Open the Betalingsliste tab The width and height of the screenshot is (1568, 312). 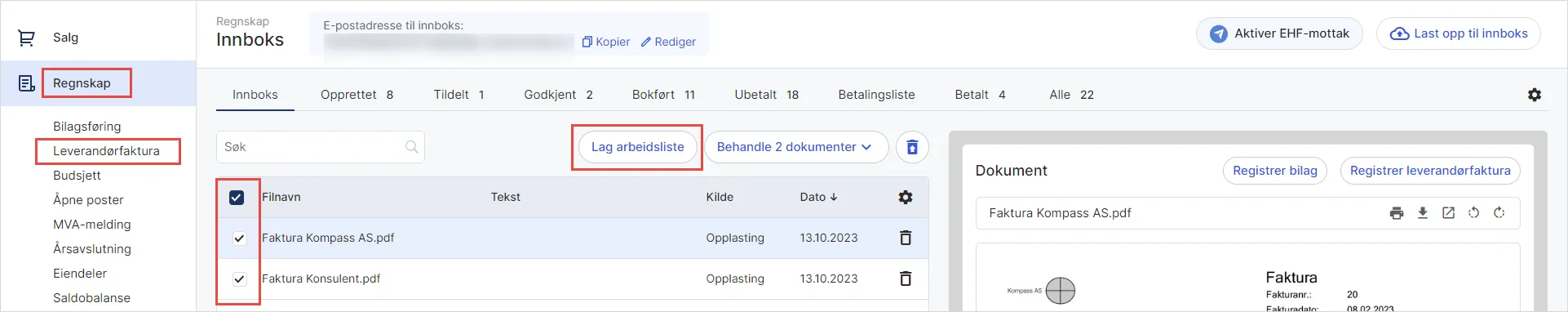click(x=876, y=95)
